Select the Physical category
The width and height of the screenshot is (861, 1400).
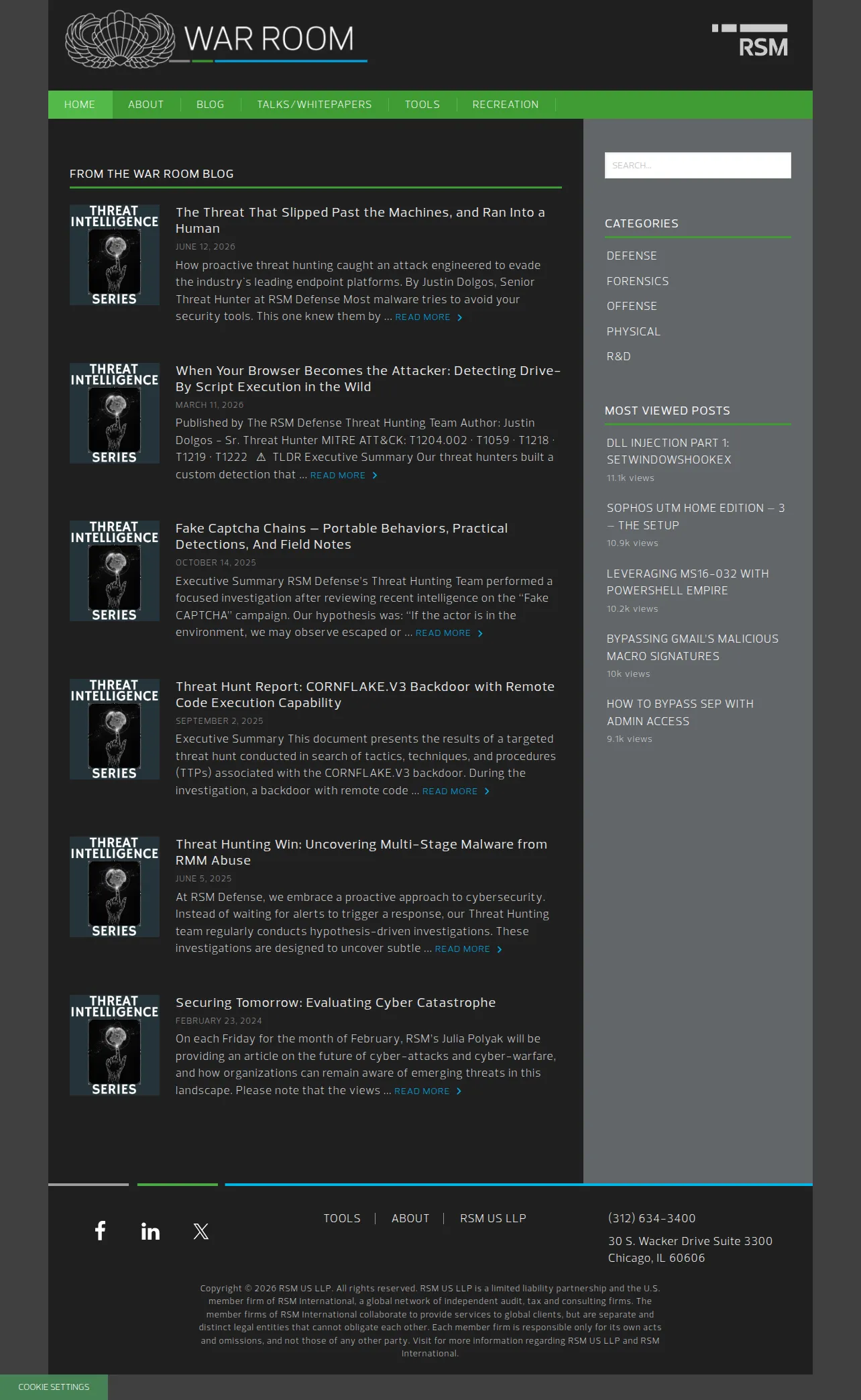pyautogui.click(x=634, y=331)
